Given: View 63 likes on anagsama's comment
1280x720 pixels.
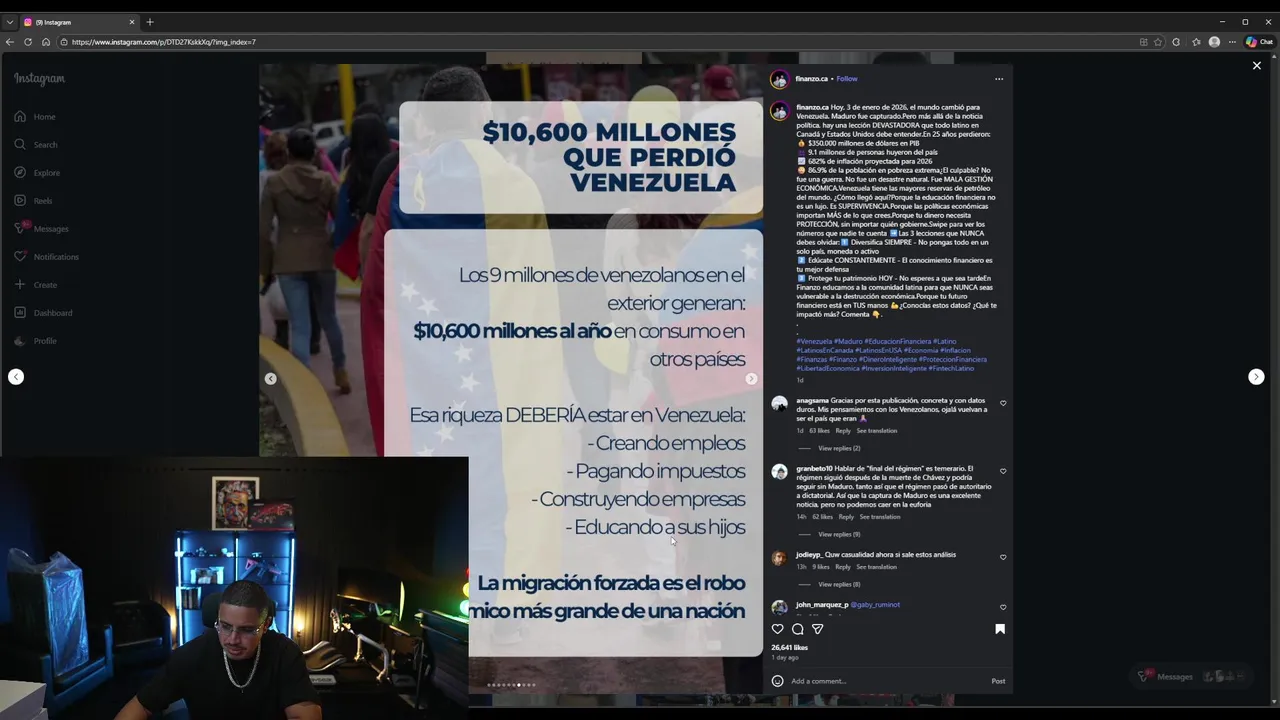Looking at the screenshot, I should tap(819, 431).
